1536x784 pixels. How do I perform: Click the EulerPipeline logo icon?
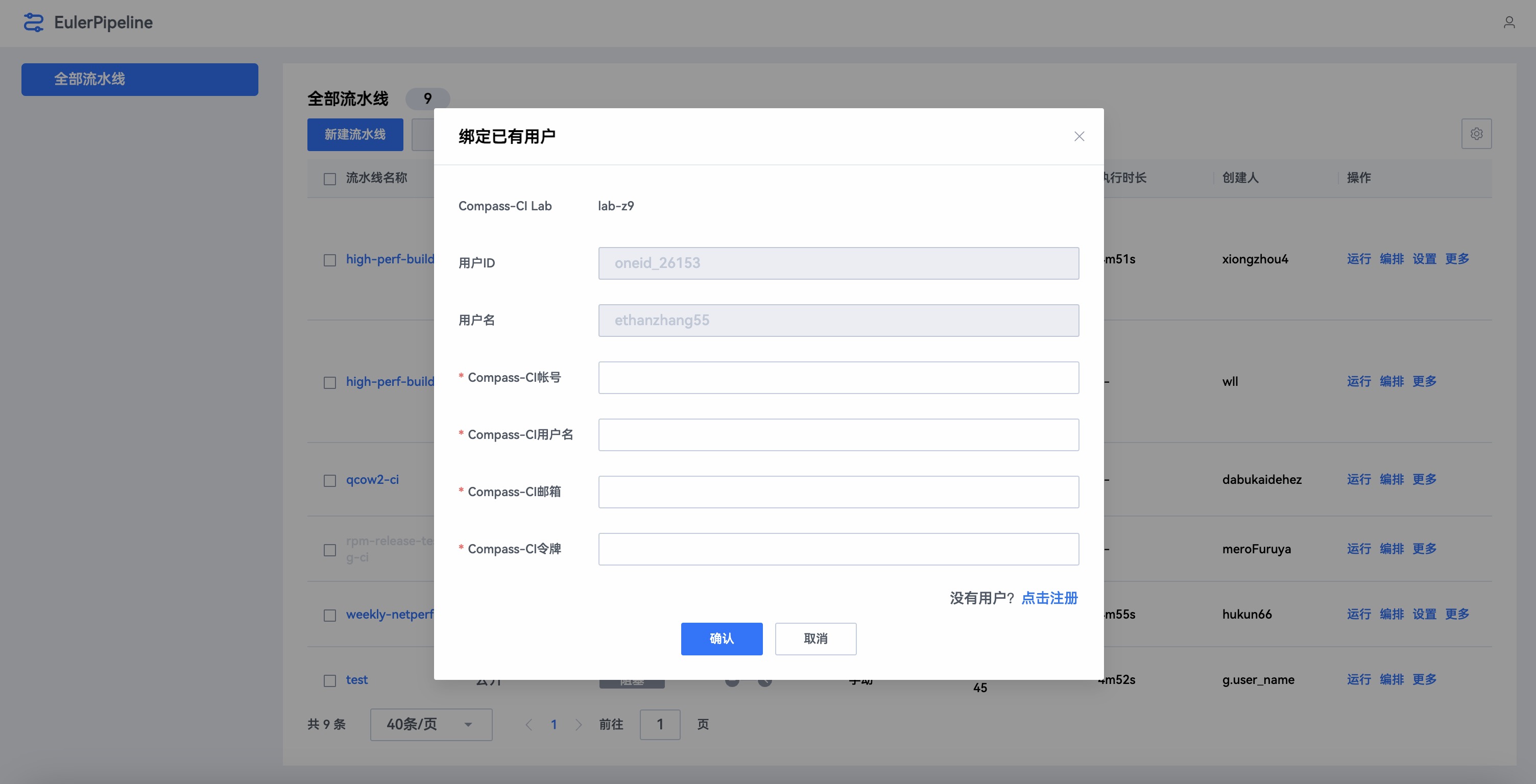coord(33,22)
